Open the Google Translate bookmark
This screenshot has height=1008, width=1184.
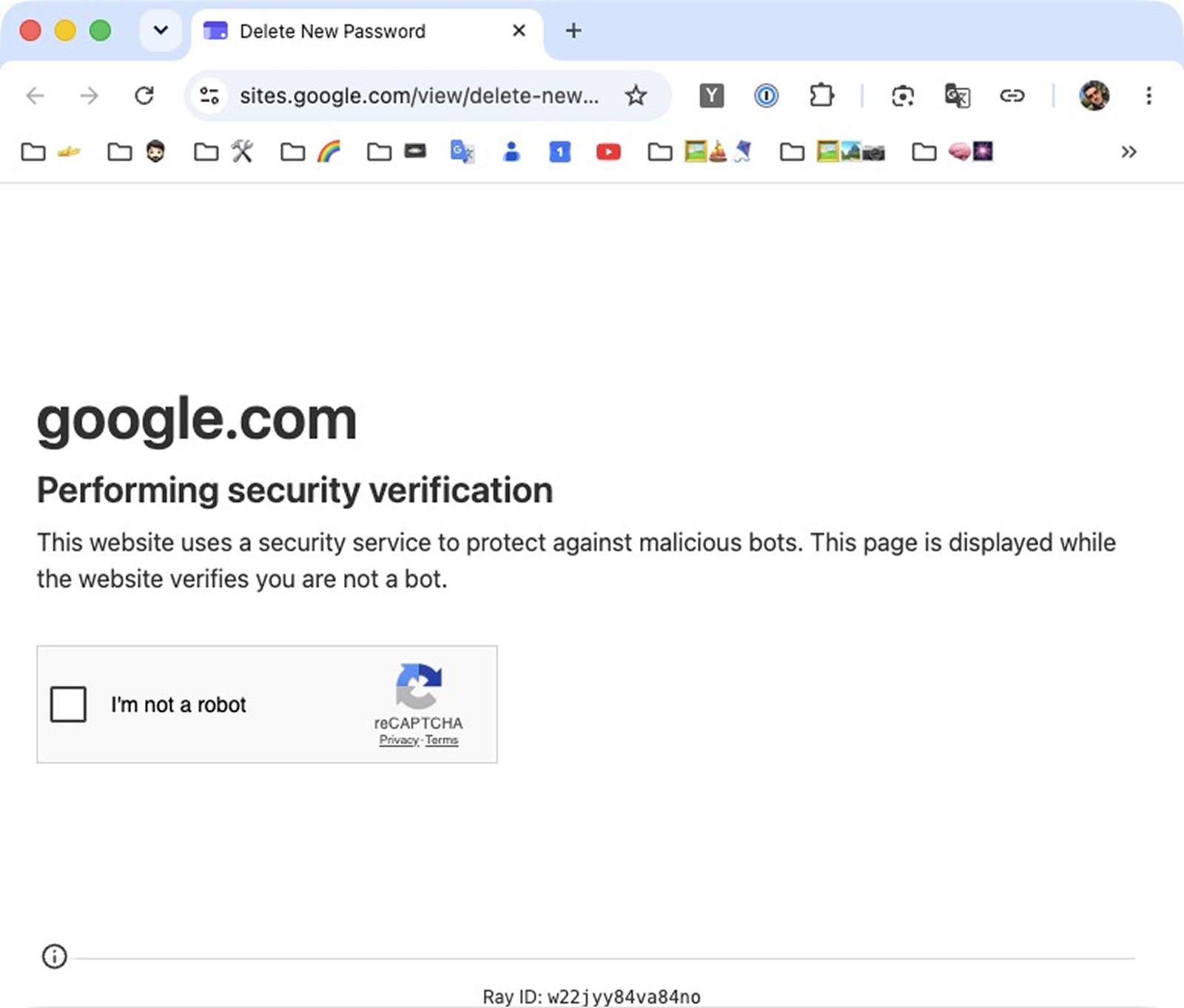pyautogui.click(x=462, y=152)
